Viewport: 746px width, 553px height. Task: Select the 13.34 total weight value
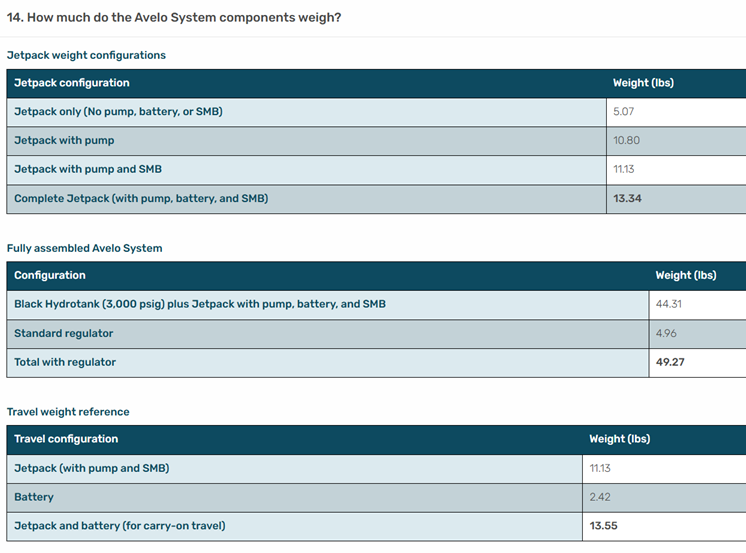coord(627,199)
